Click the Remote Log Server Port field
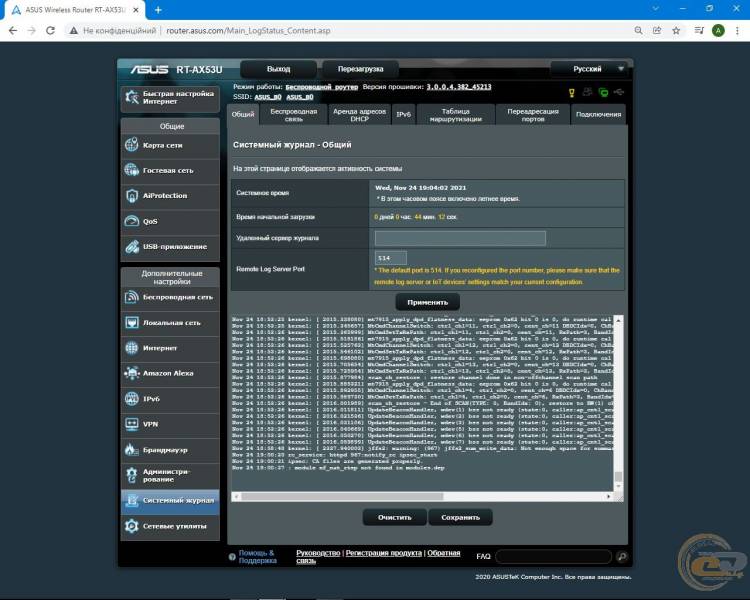 [x=391, y=258]
